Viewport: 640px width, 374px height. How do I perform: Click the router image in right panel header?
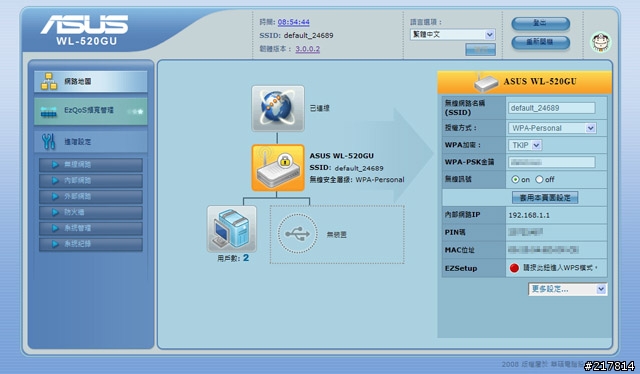point(486,82)
